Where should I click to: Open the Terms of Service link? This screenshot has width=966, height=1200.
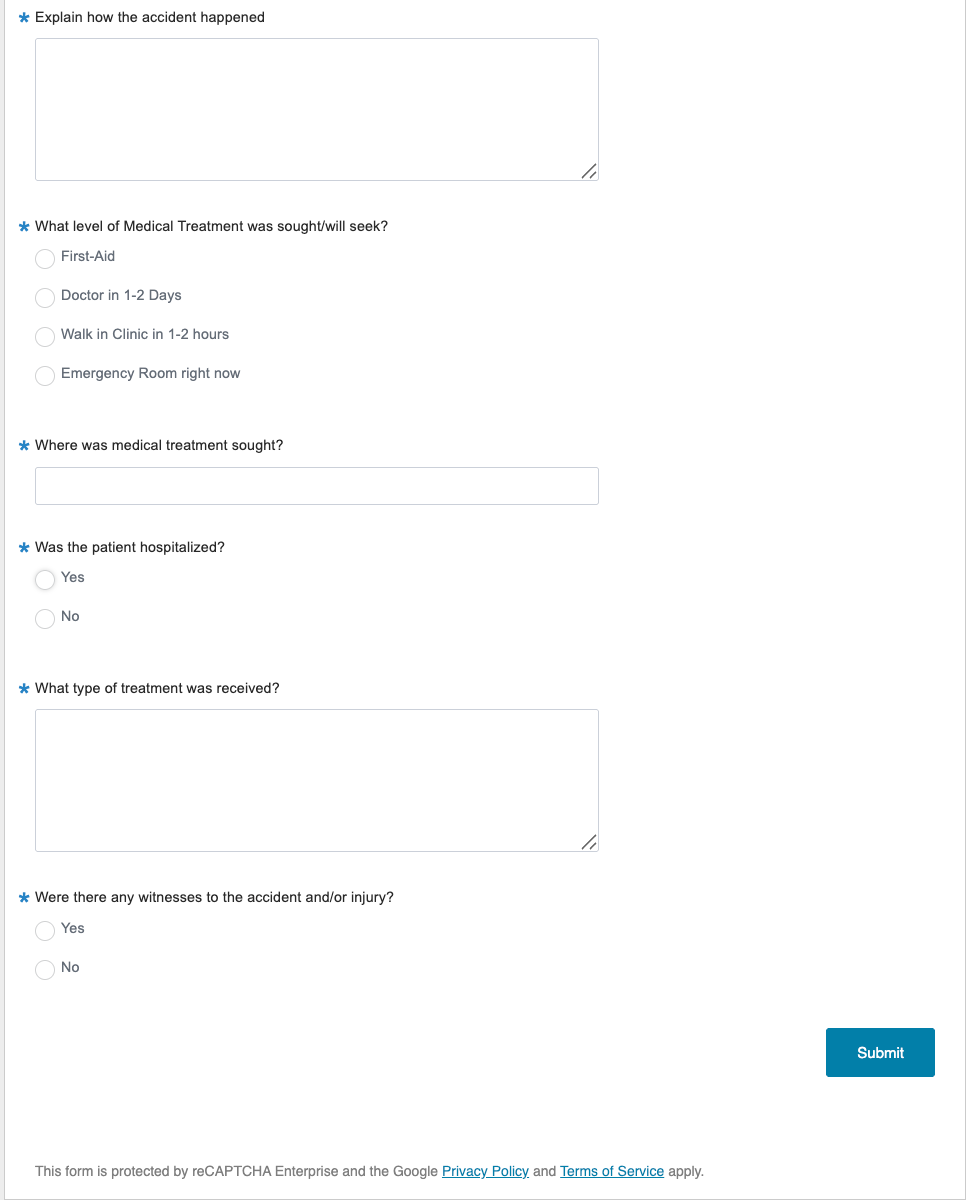click(x=612, y=1171)
